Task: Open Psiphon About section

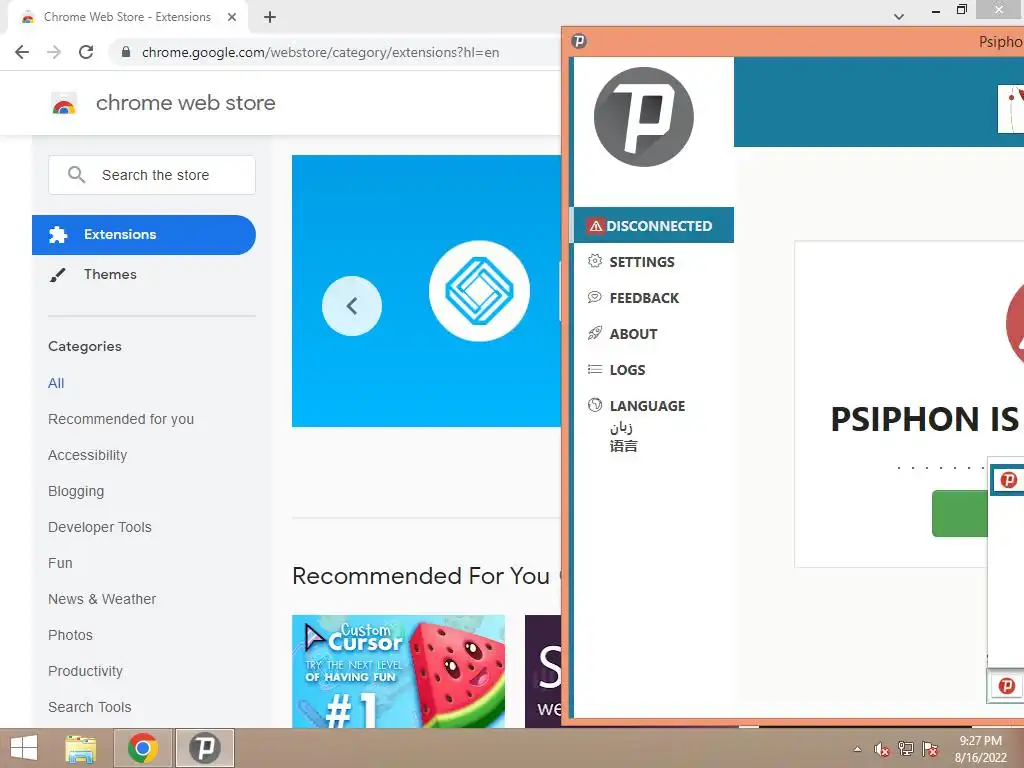Action: [633, 334]
